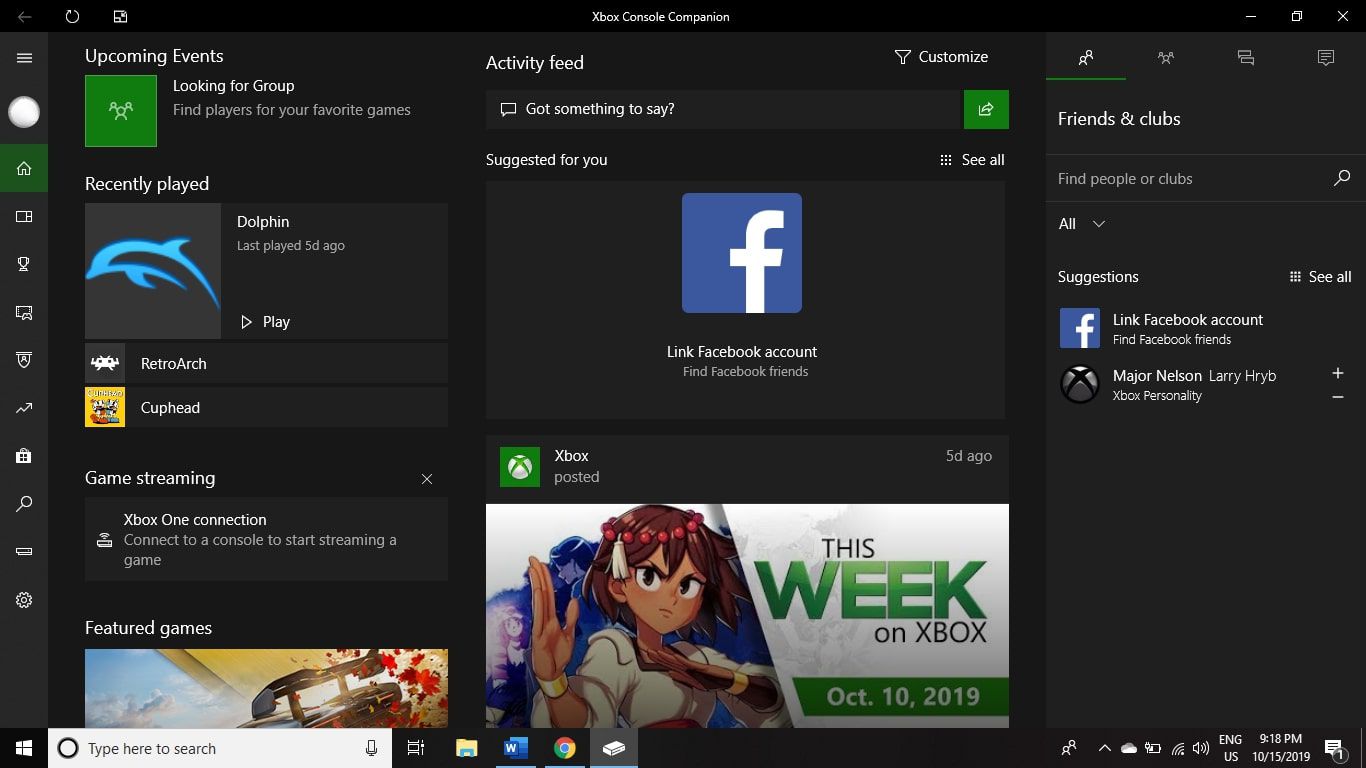Click the back arrow in title bar

(x=24, y=16)
